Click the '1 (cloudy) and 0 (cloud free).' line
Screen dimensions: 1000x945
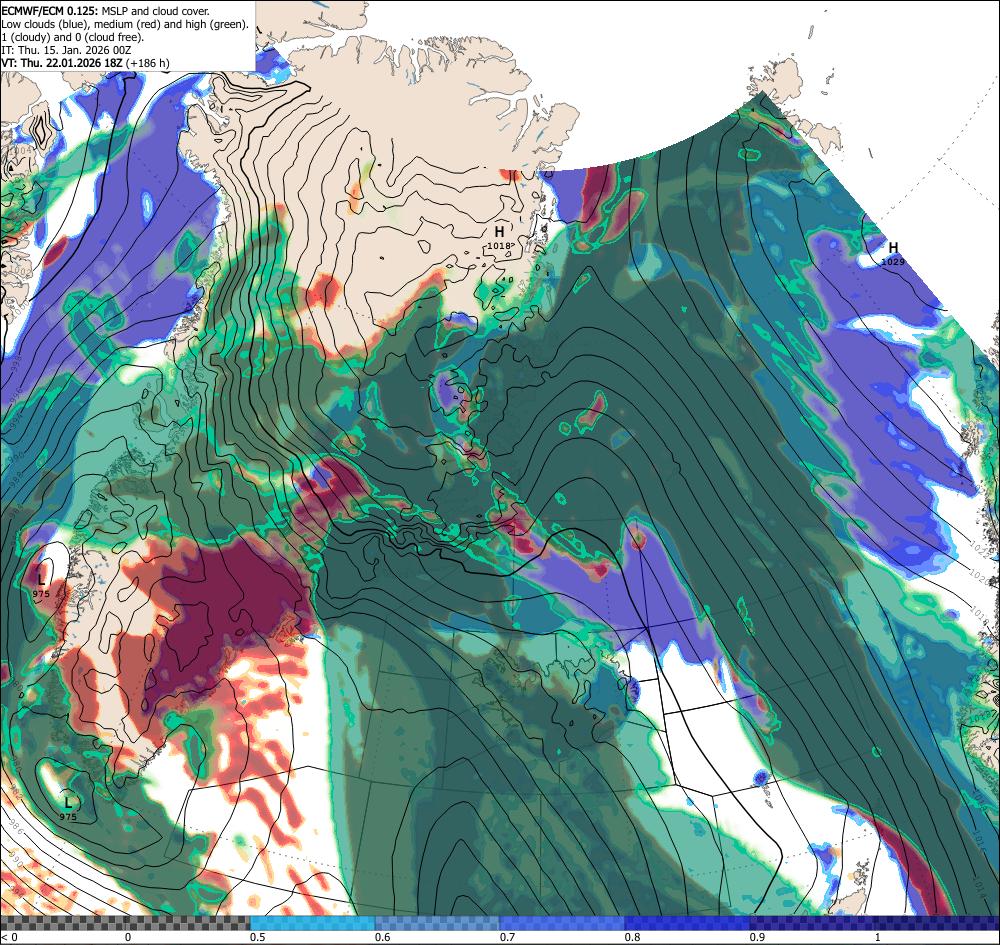pyautogui.click(x=73, y=37)
